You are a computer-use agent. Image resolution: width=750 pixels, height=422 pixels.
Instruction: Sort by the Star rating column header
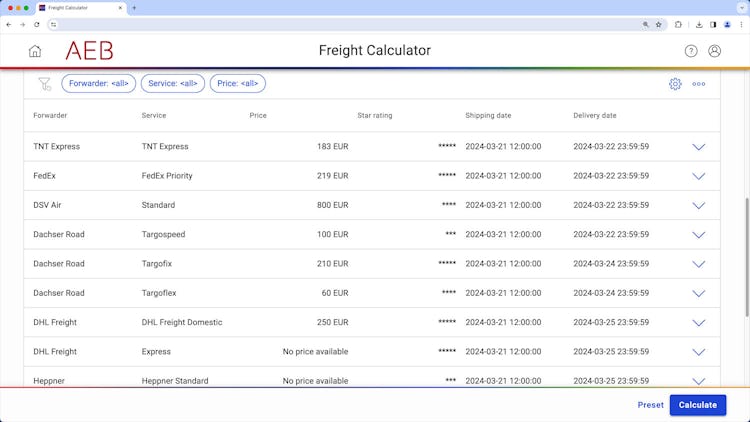coord(375,115)
